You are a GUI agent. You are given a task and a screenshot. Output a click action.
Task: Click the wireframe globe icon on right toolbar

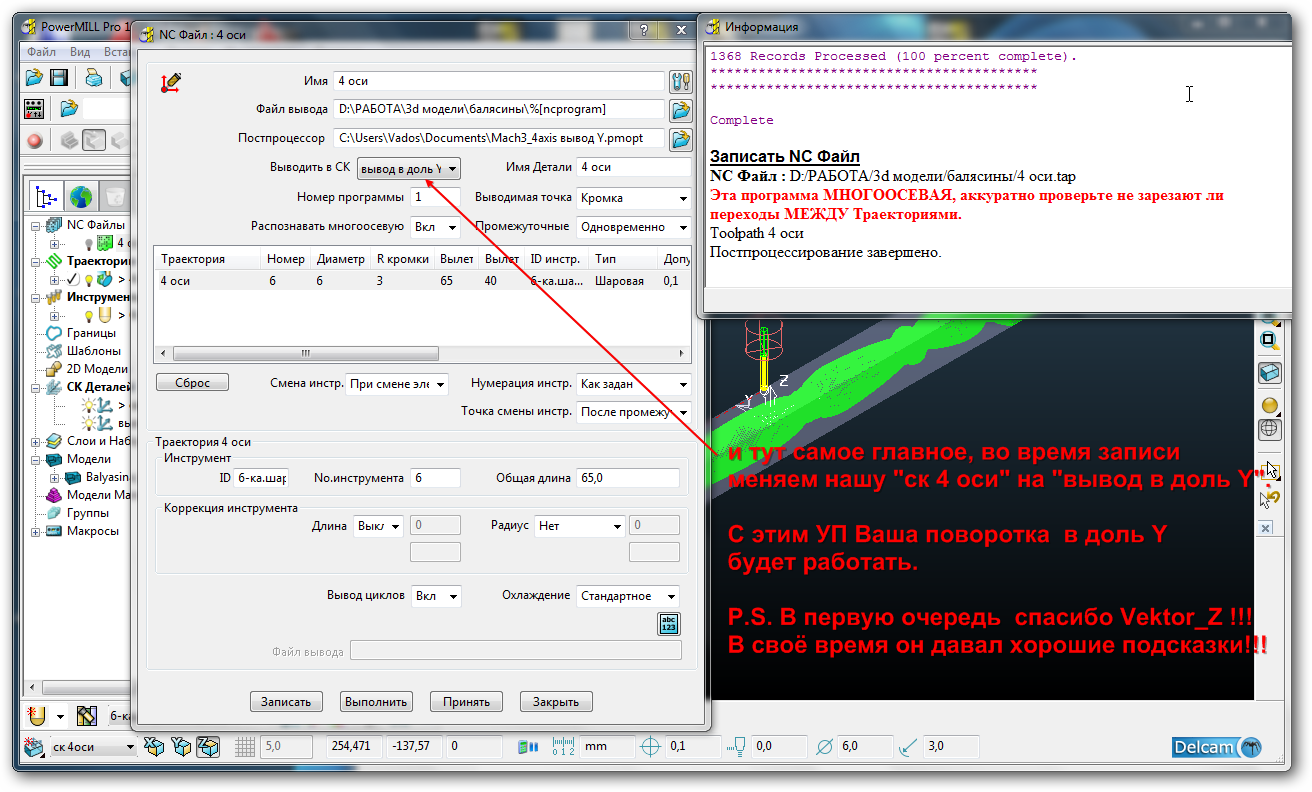pyautogui.click(x=1269, y=429)
